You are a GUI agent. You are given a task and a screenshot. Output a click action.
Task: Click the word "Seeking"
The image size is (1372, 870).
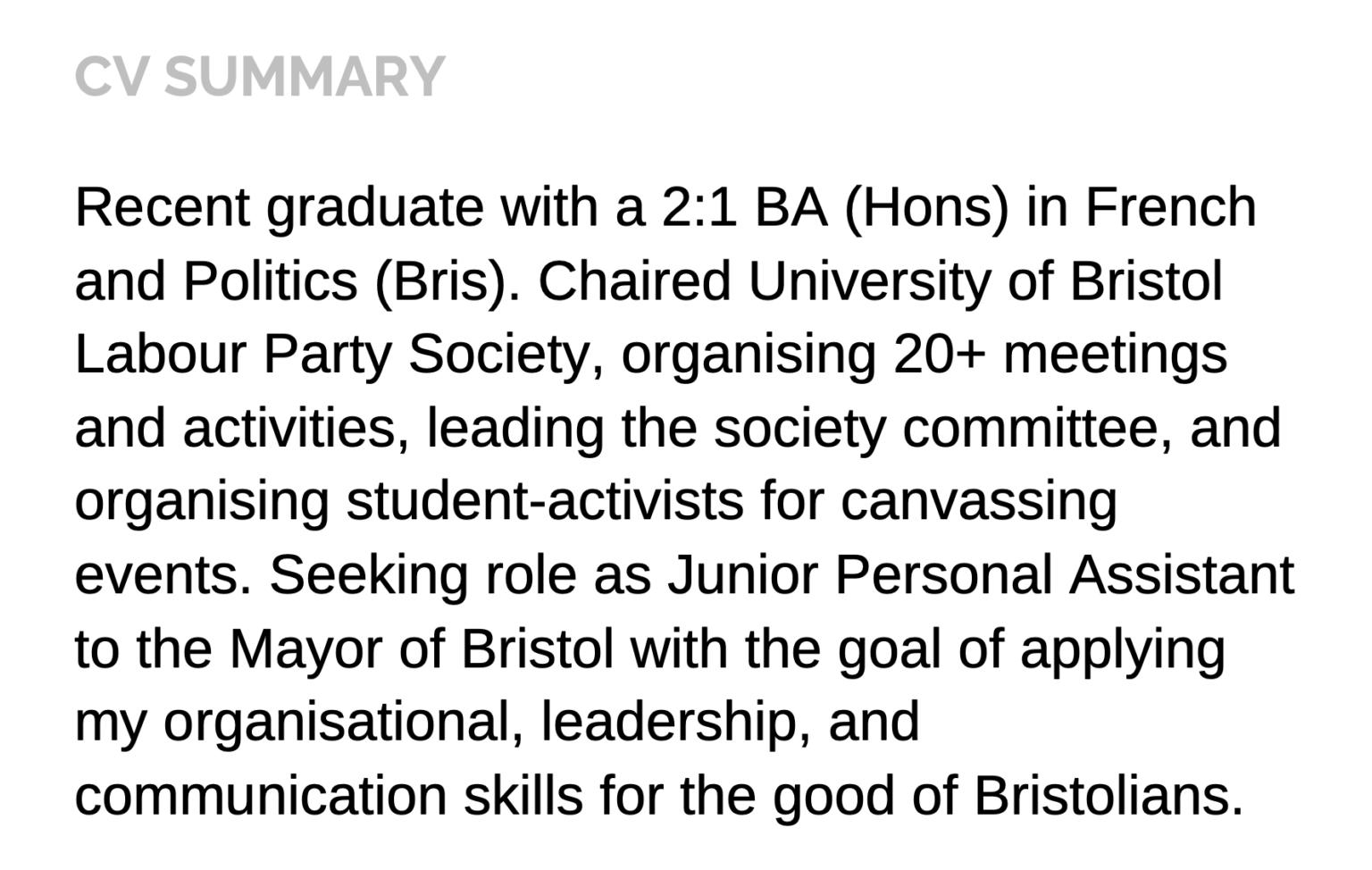tap(368, 576)
